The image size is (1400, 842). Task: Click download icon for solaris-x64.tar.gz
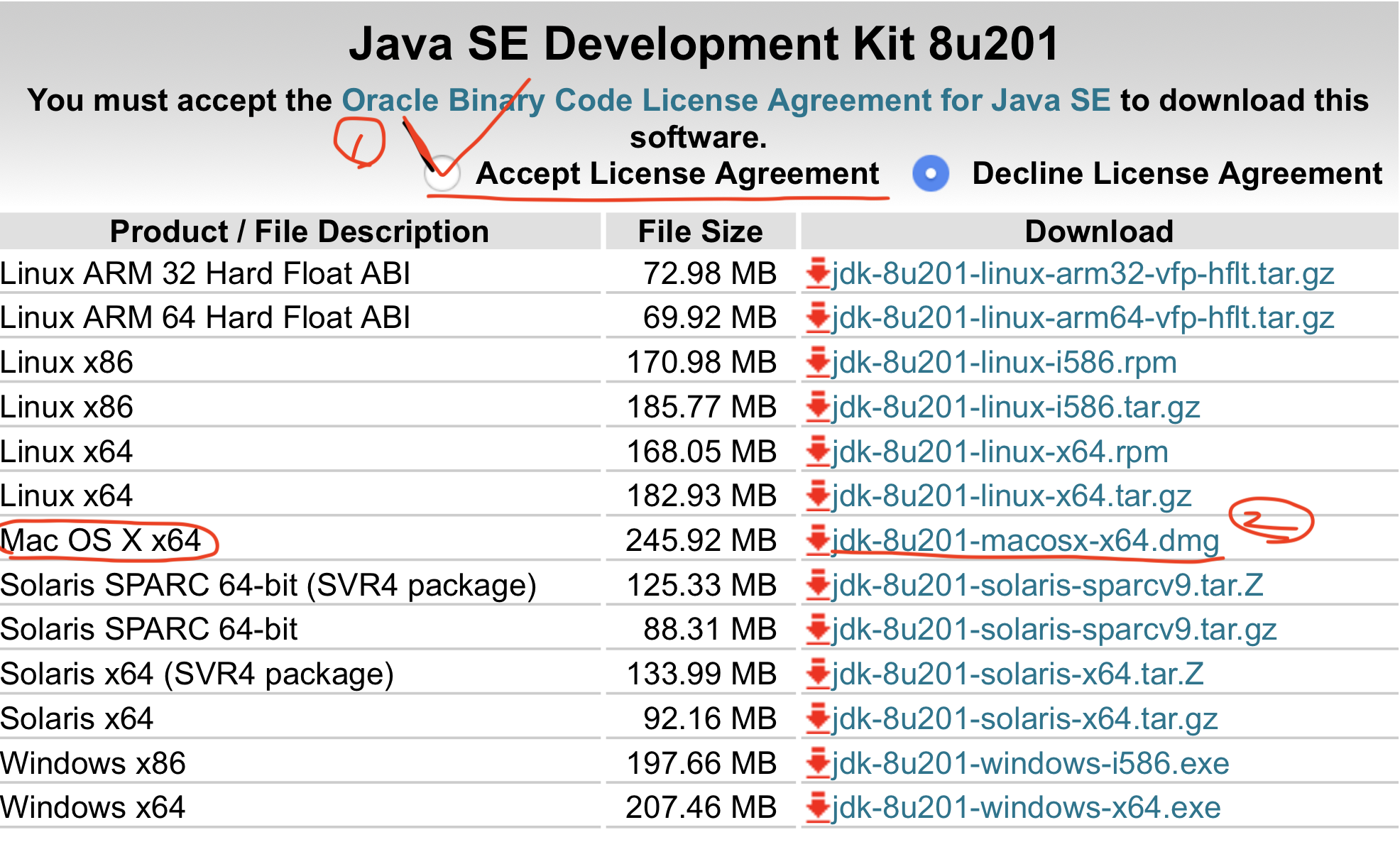coord(818,718)
